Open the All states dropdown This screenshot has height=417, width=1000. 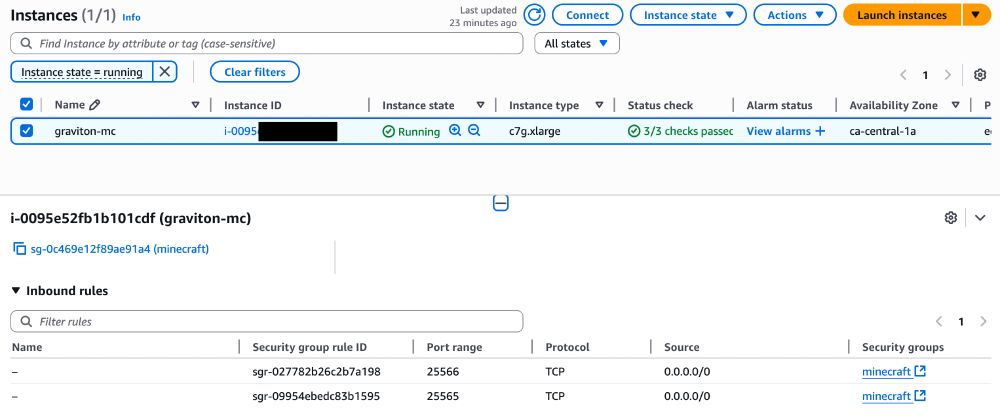click(577, 43)
